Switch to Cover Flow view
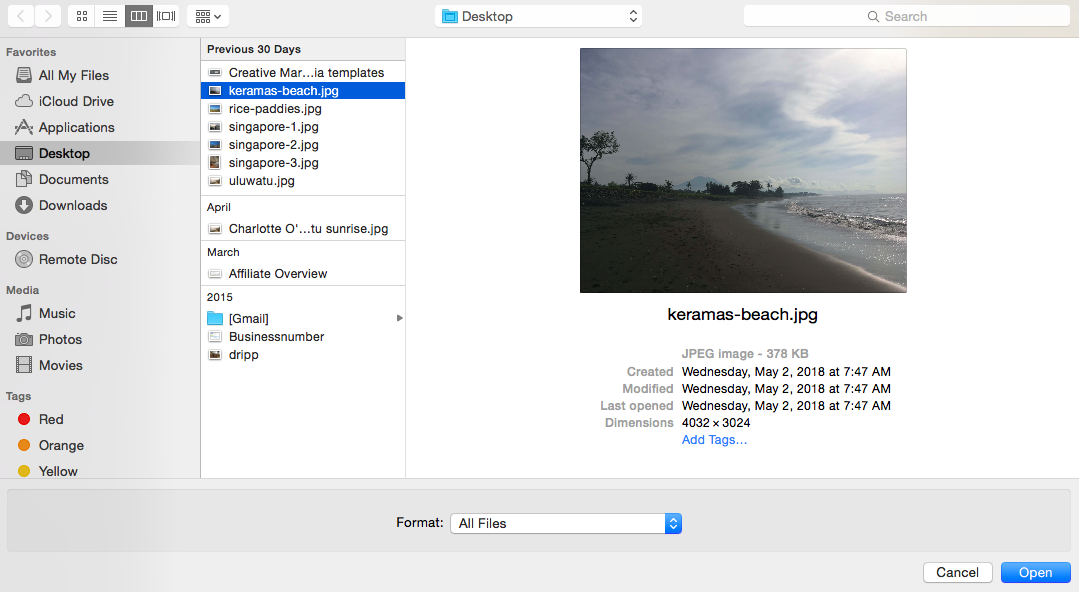Image resolution: width=1079 pixels, height=592 pixels. pos(166,16)
